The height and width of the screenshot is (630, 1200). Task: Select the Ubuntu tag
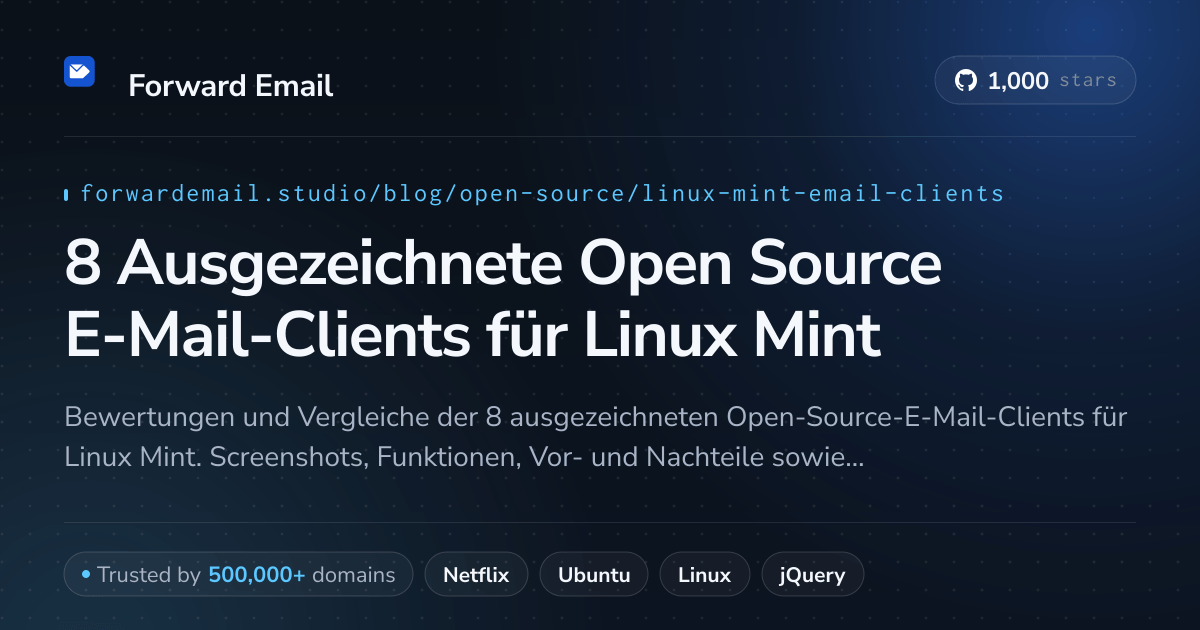pos(594,575)
